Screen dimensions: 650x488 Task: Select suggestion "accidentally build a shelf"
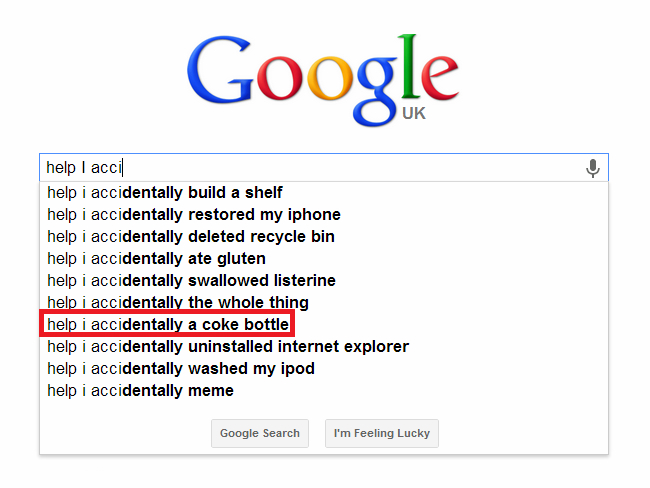click(x=165, y=192)
